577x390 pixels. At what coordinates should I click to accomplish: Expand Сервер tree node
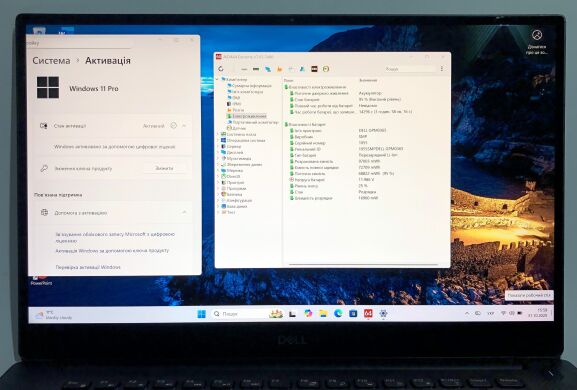tap(217, 146)
